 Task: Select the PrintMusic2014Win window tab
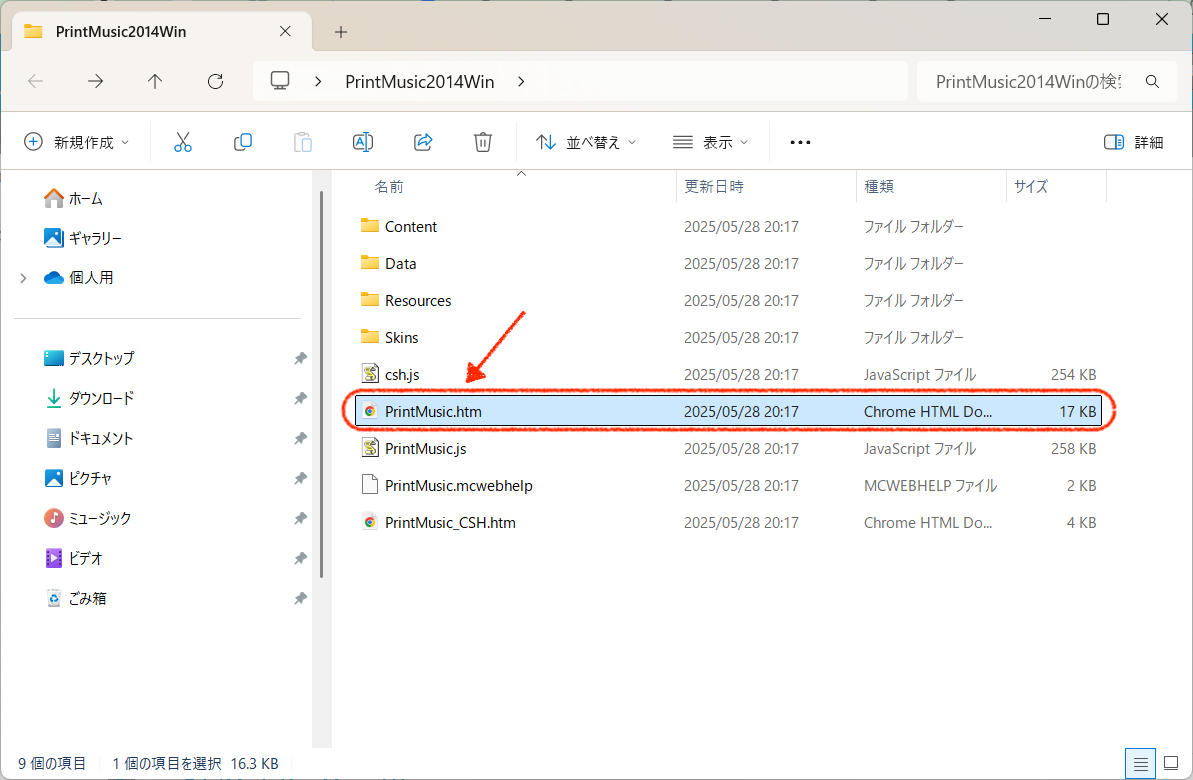(x=162, y=32)
